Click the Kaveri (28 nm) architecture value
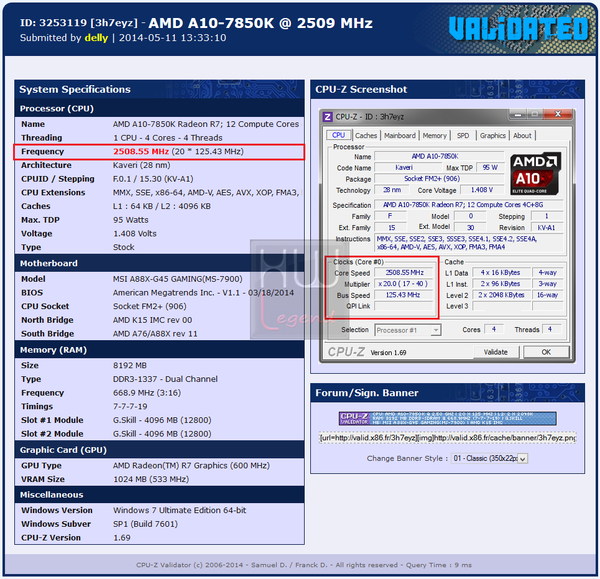This screenshot has width=600, height=579. click(x=142, y=165)
